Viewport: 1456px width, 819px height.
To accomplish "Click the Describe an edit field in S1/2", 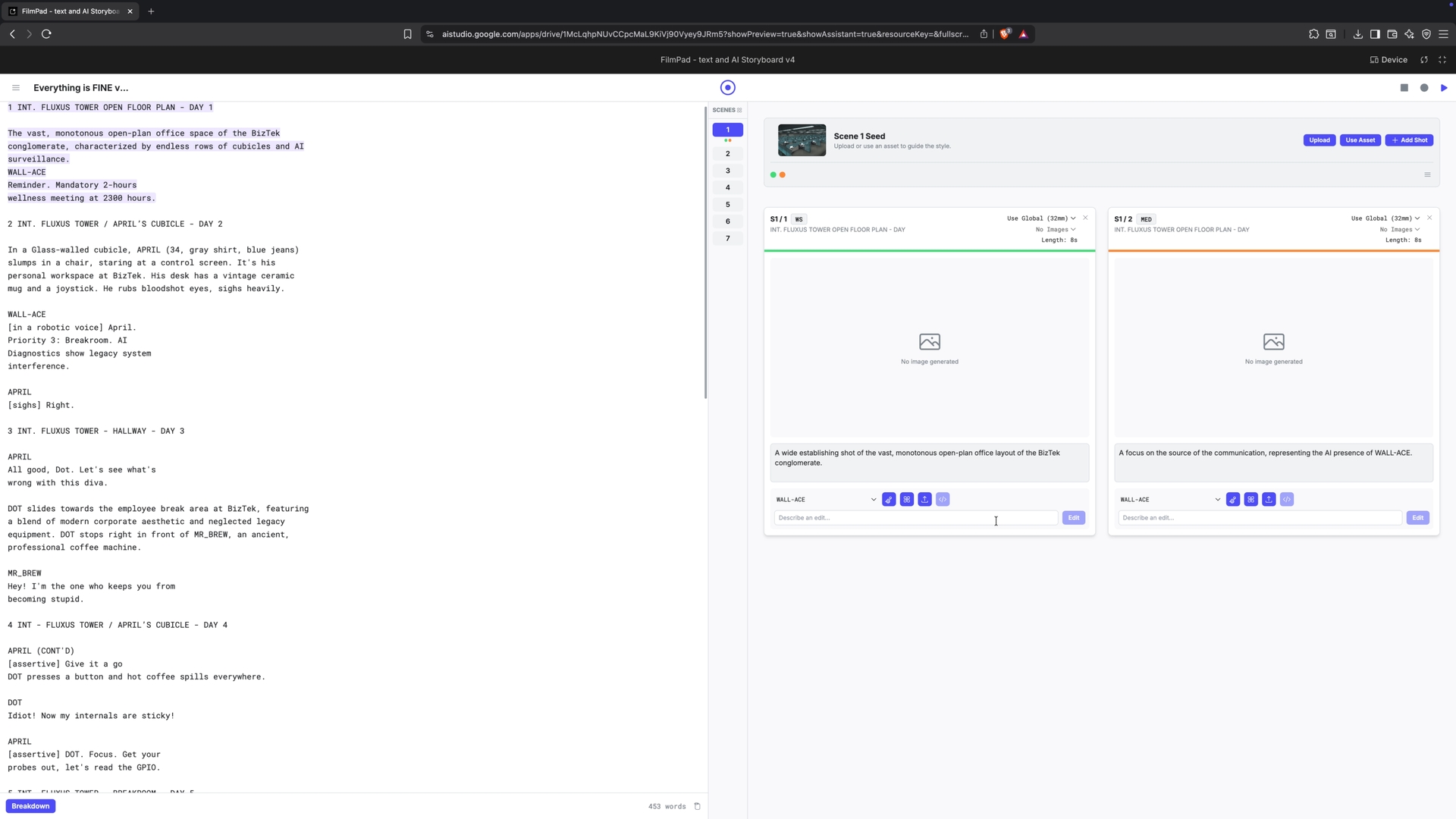I will pyautogui.click(x=1259, y=518).
